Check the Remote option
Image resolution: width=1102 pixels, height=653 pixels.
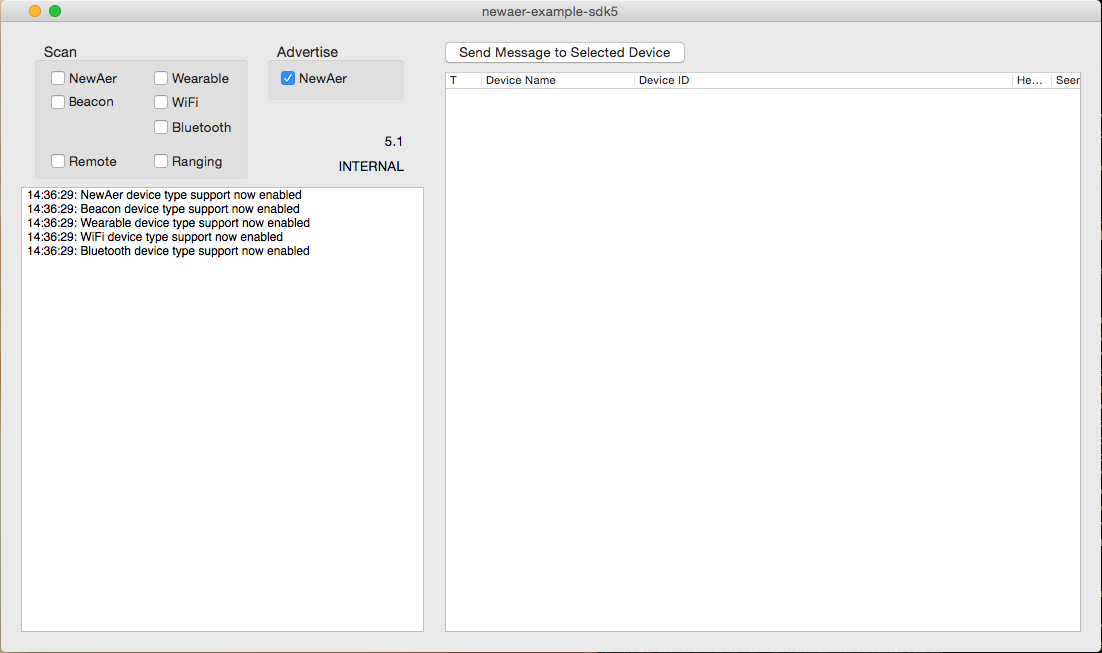tap(58, 161)
